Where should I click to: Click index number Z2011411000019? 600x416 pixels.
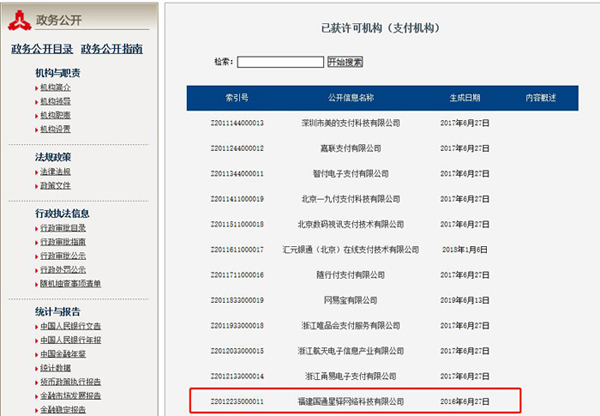click(237, 199)
